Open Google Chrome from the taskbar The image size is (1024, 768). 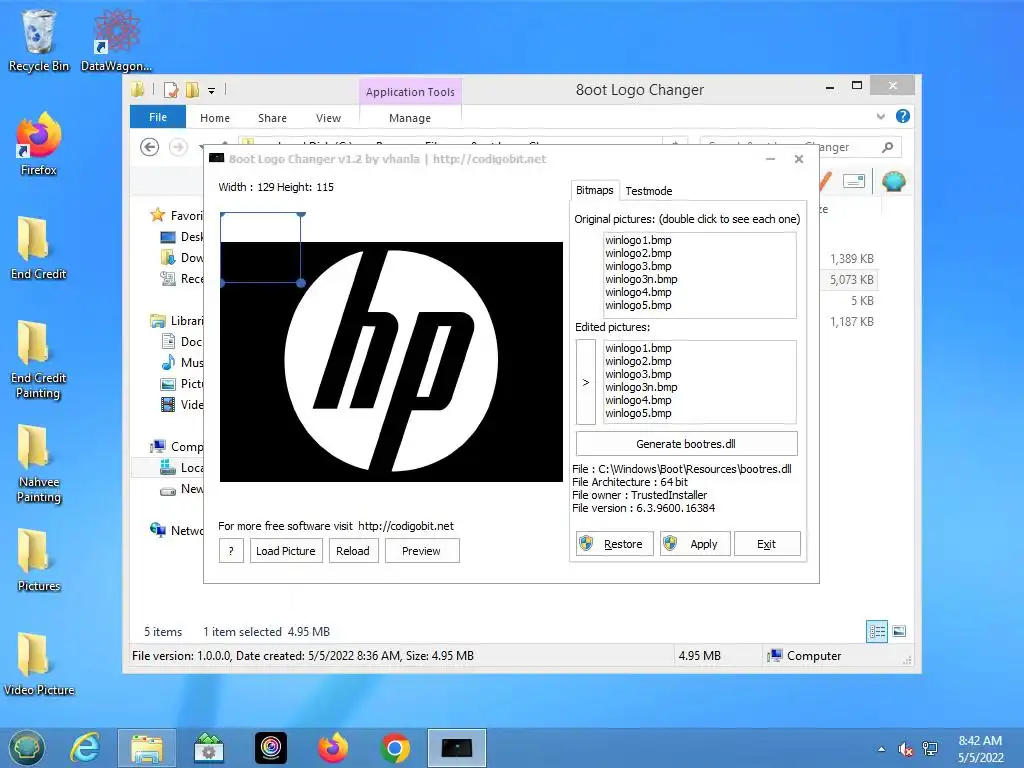coord(394,748)
